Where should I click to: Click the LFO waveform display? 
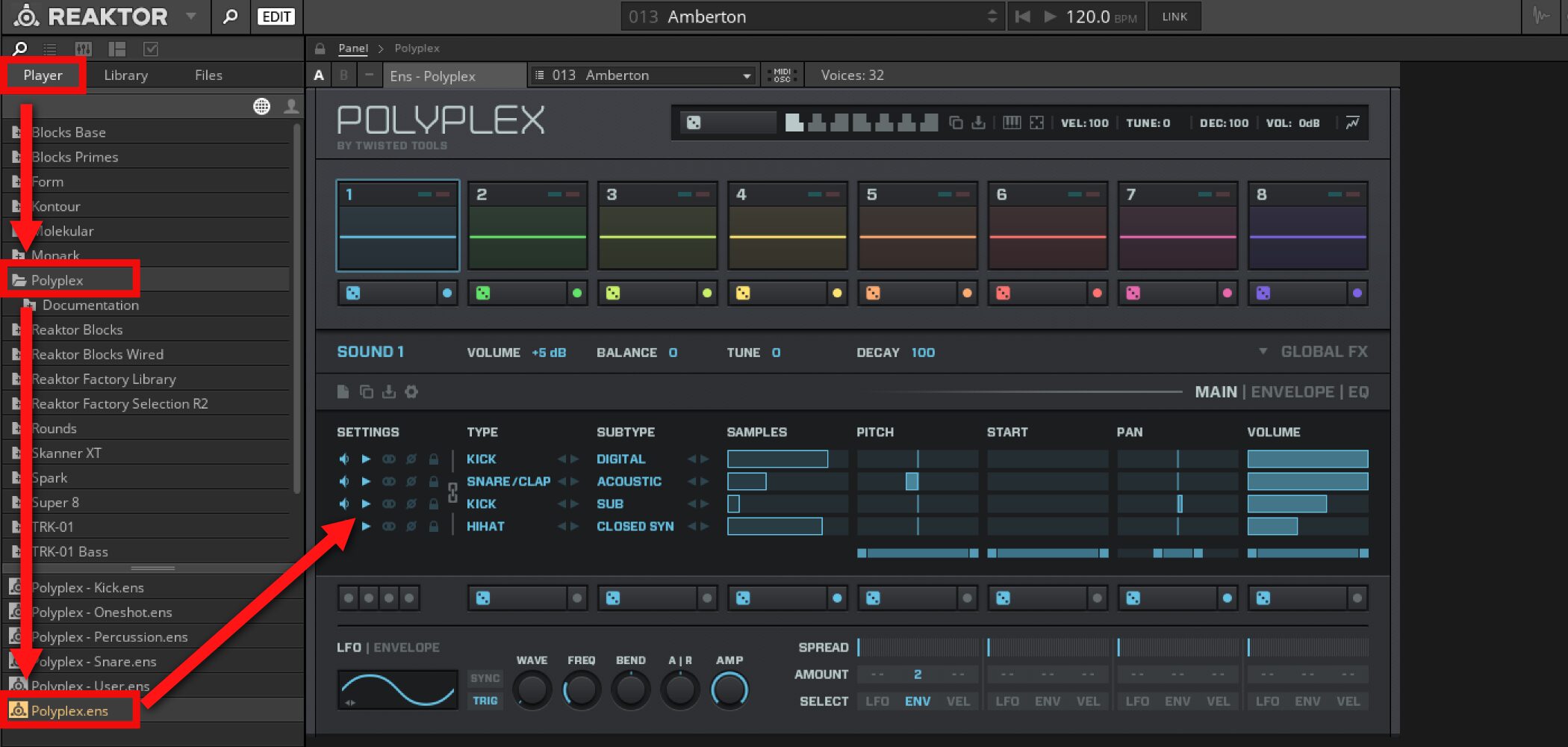[x=398, y=689]
